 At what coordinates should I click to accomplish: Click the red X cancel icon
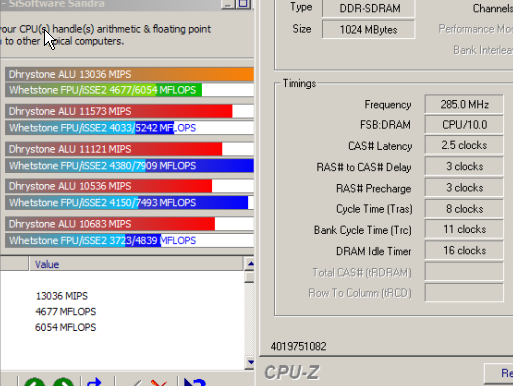tap(159, 383)
